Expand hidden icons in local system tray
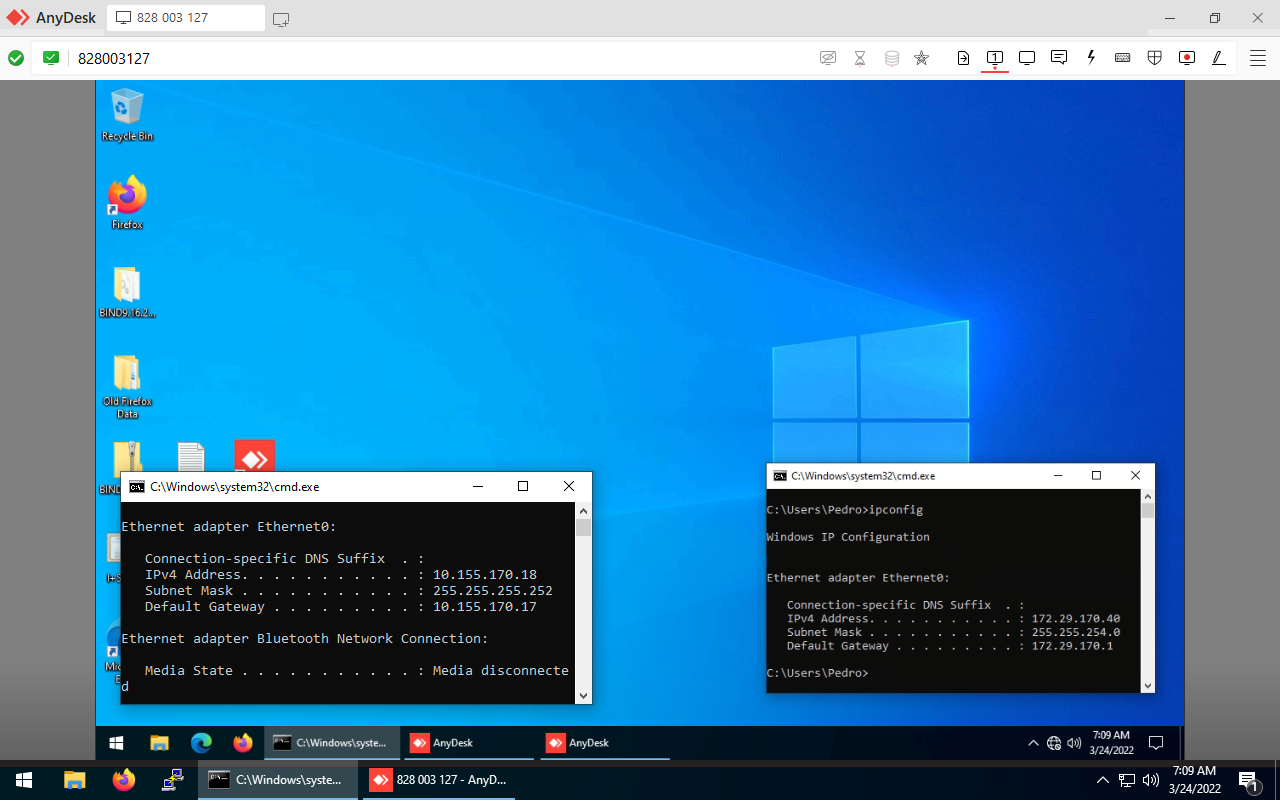This screenshot has height=800, width=1280. click(1103, 780)
